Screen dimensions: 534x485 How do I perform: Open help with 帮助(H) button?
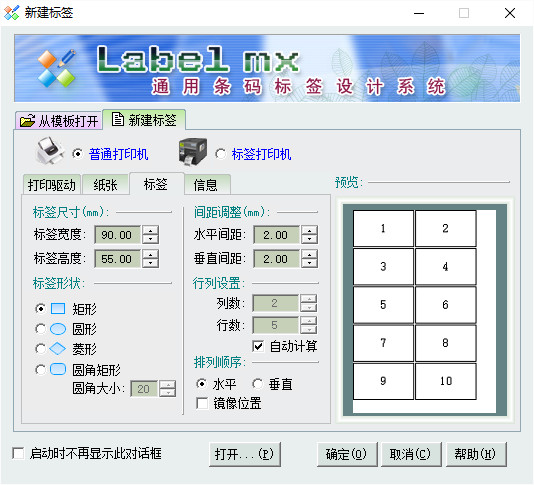[x=476, y=454]
